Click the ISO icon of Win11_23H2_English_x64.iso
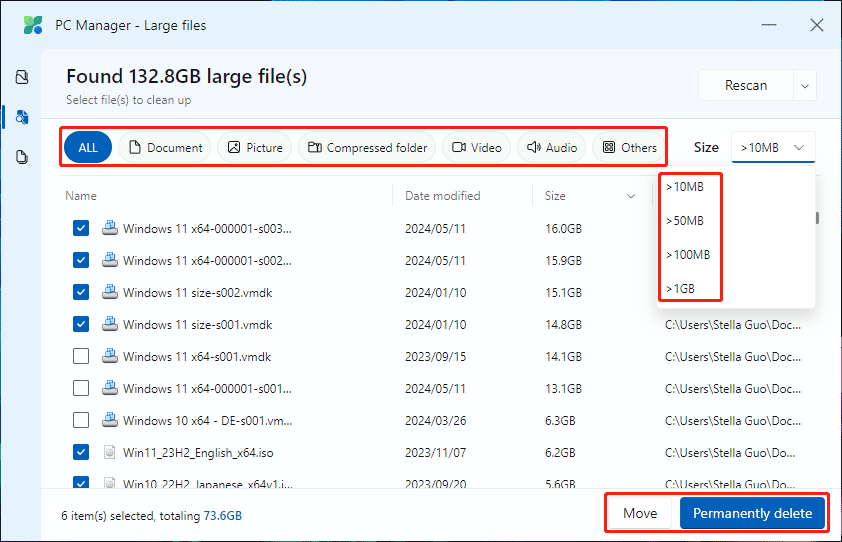Screen dimensions: 842x542 (110, 452)
